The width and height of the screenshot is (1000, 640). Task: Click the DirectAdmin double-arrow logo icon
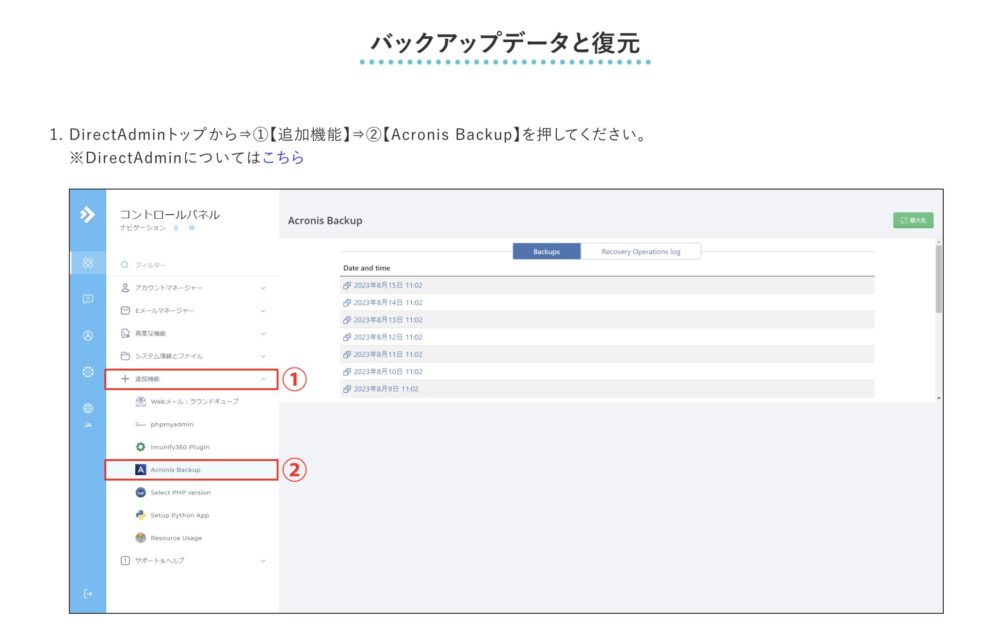pyautogui.click(x=87, y=215)
